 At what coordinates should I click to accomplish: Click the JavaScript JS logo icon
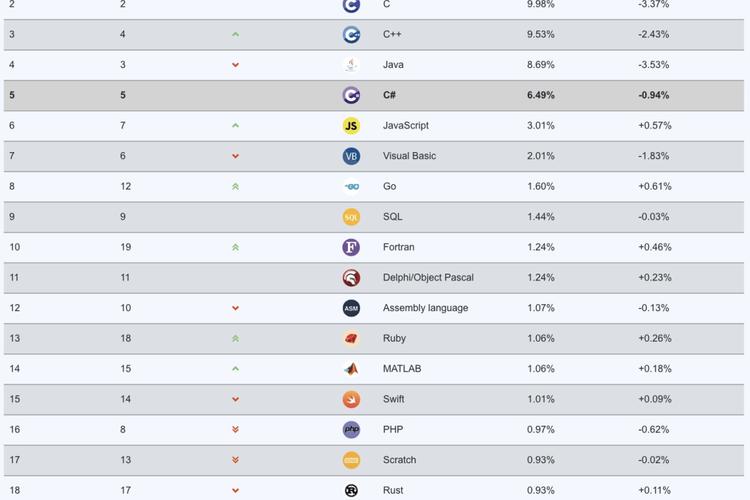pos(351,126)
